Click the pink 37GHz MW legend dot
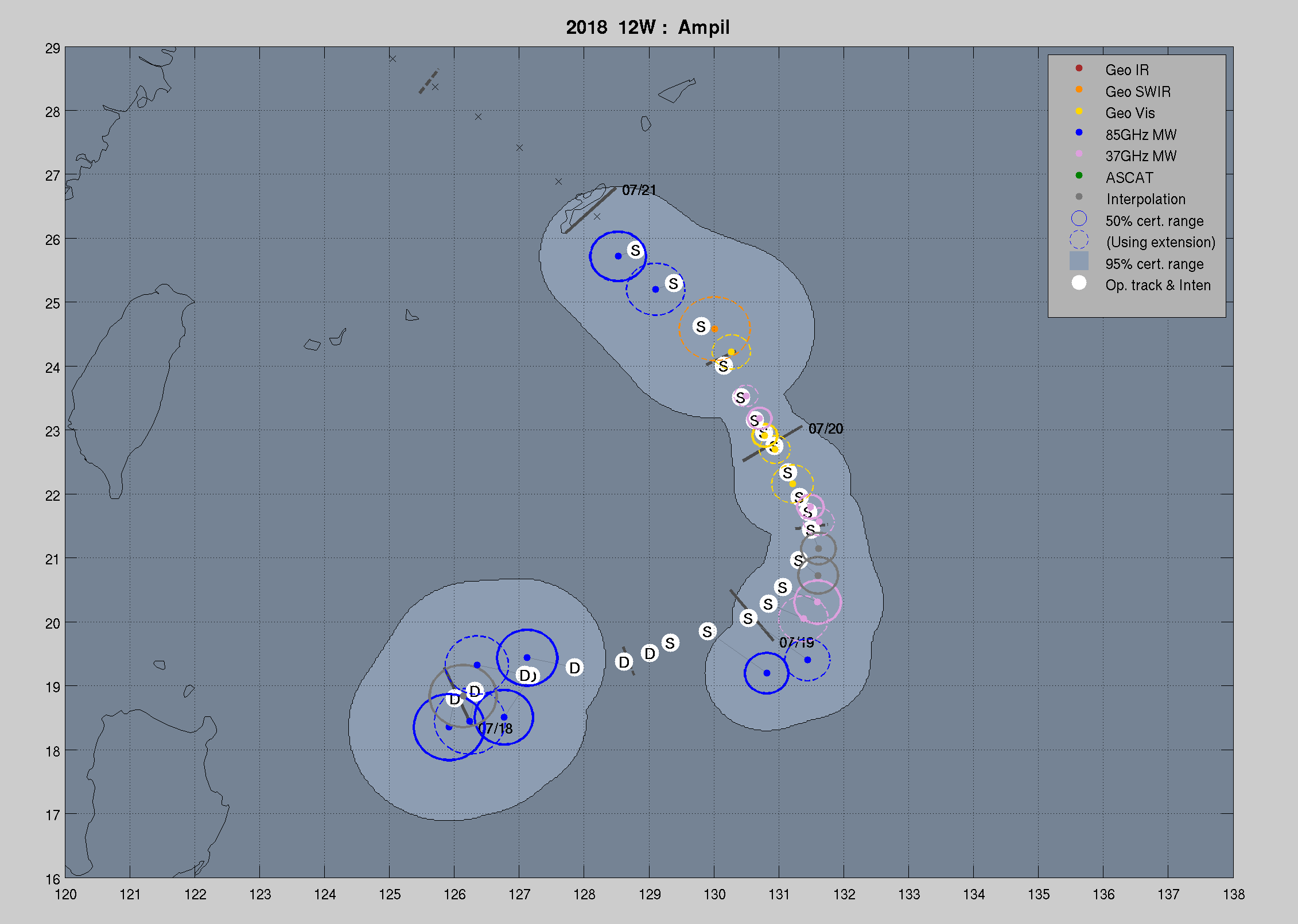1298x924 pixels. coord(1079,154)
